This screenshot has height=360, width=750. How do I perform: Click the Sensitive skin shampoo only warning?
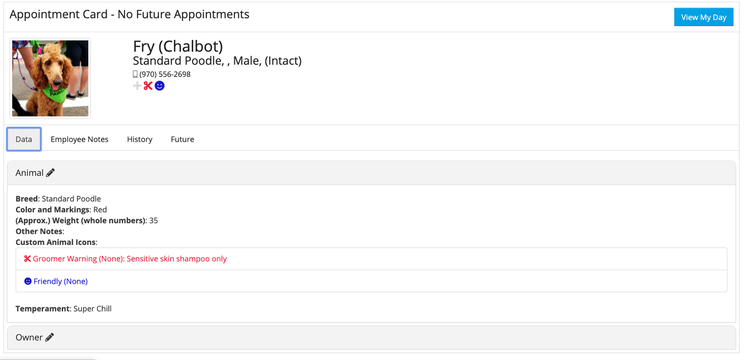tap(176, 259)
